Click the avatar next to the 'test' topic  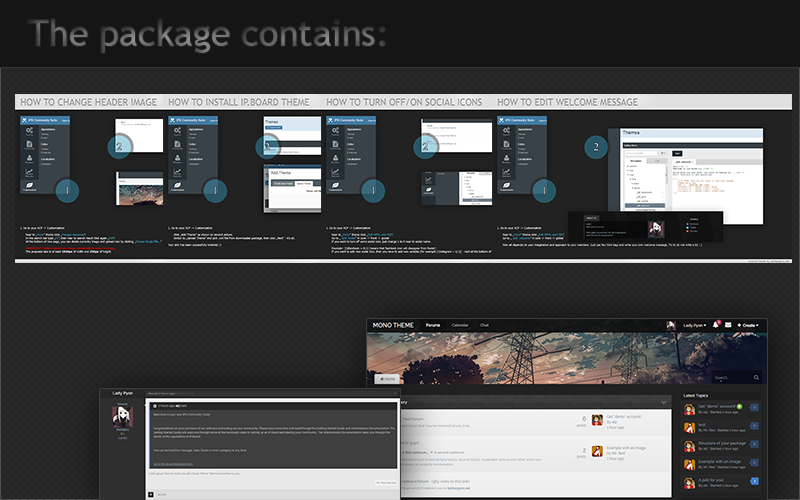[689, 427]
